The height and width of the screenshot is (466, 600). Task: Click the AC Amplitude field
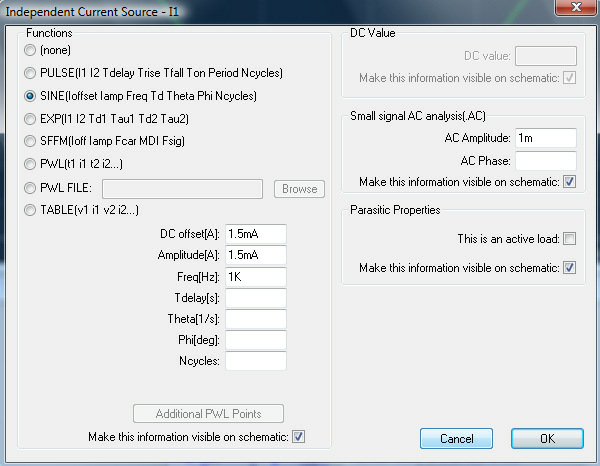[546, 138]
